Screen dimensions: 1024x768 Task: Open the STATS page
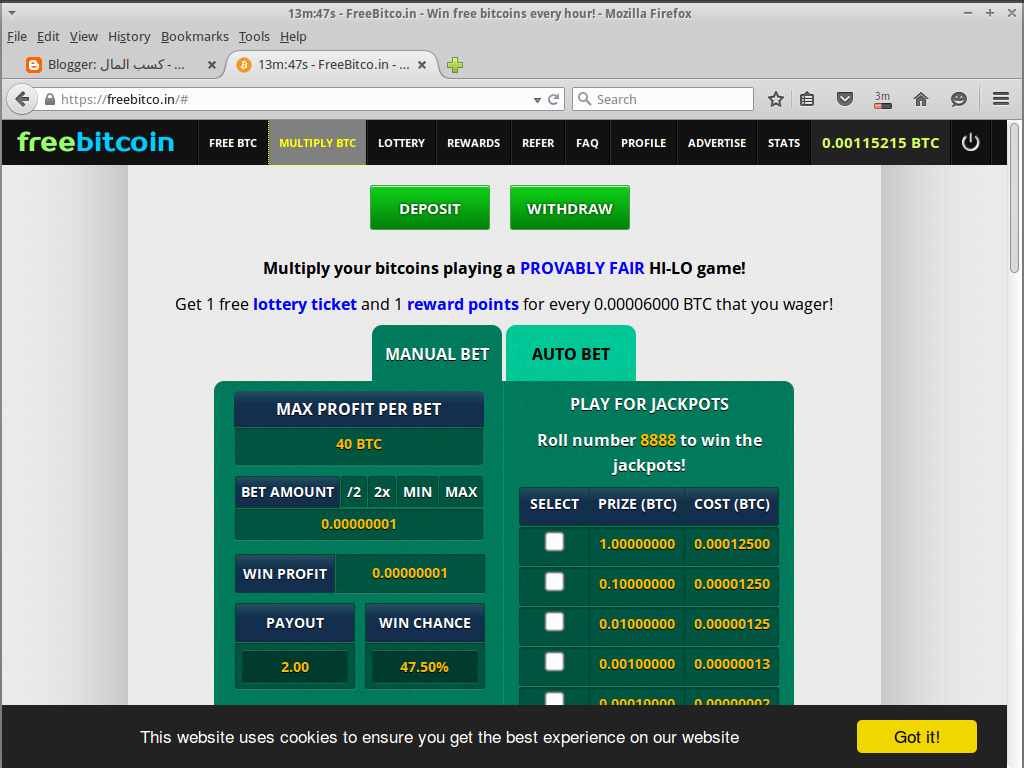point(784,142)
